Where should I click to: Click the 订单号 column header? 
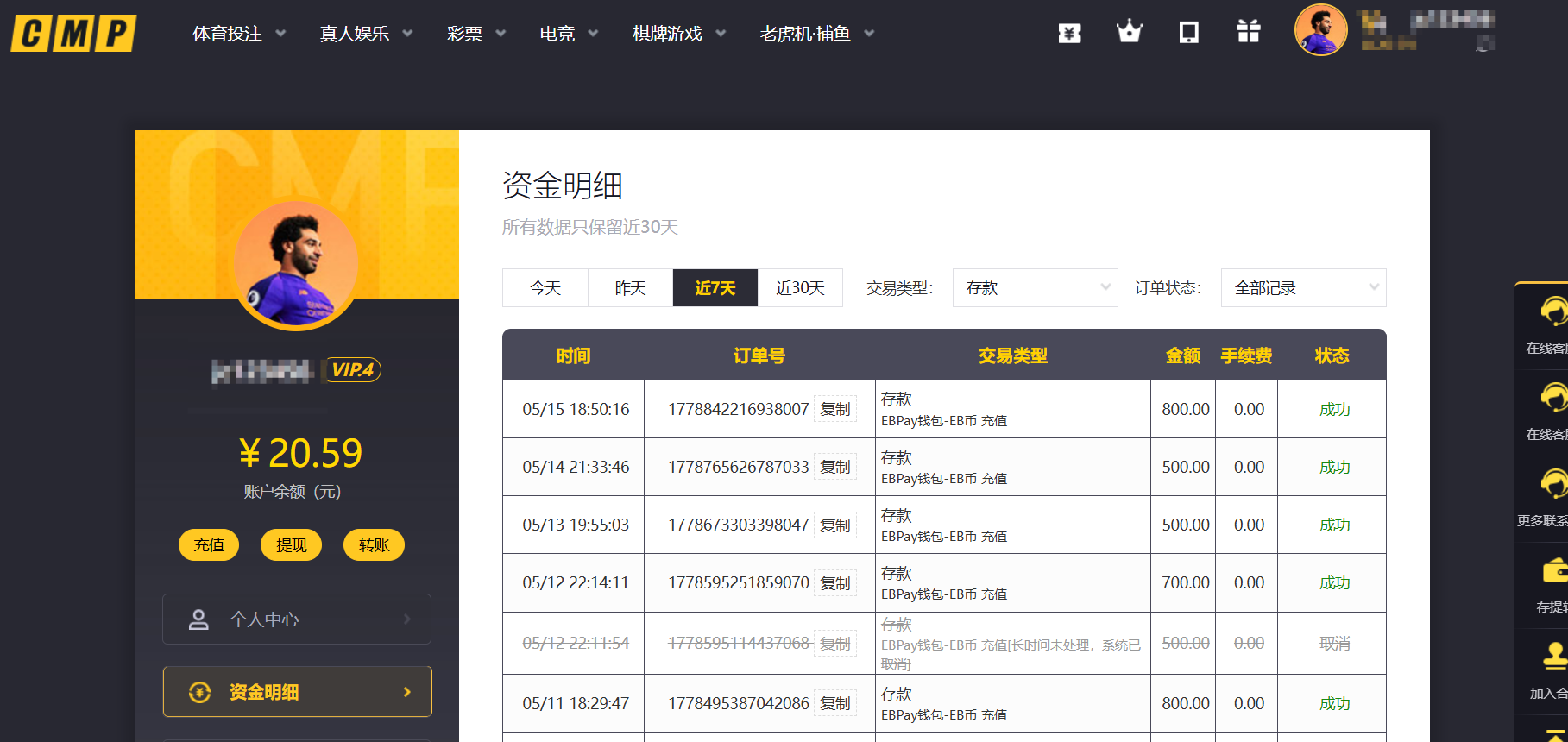pyautogui.click(x=759, y=355)
